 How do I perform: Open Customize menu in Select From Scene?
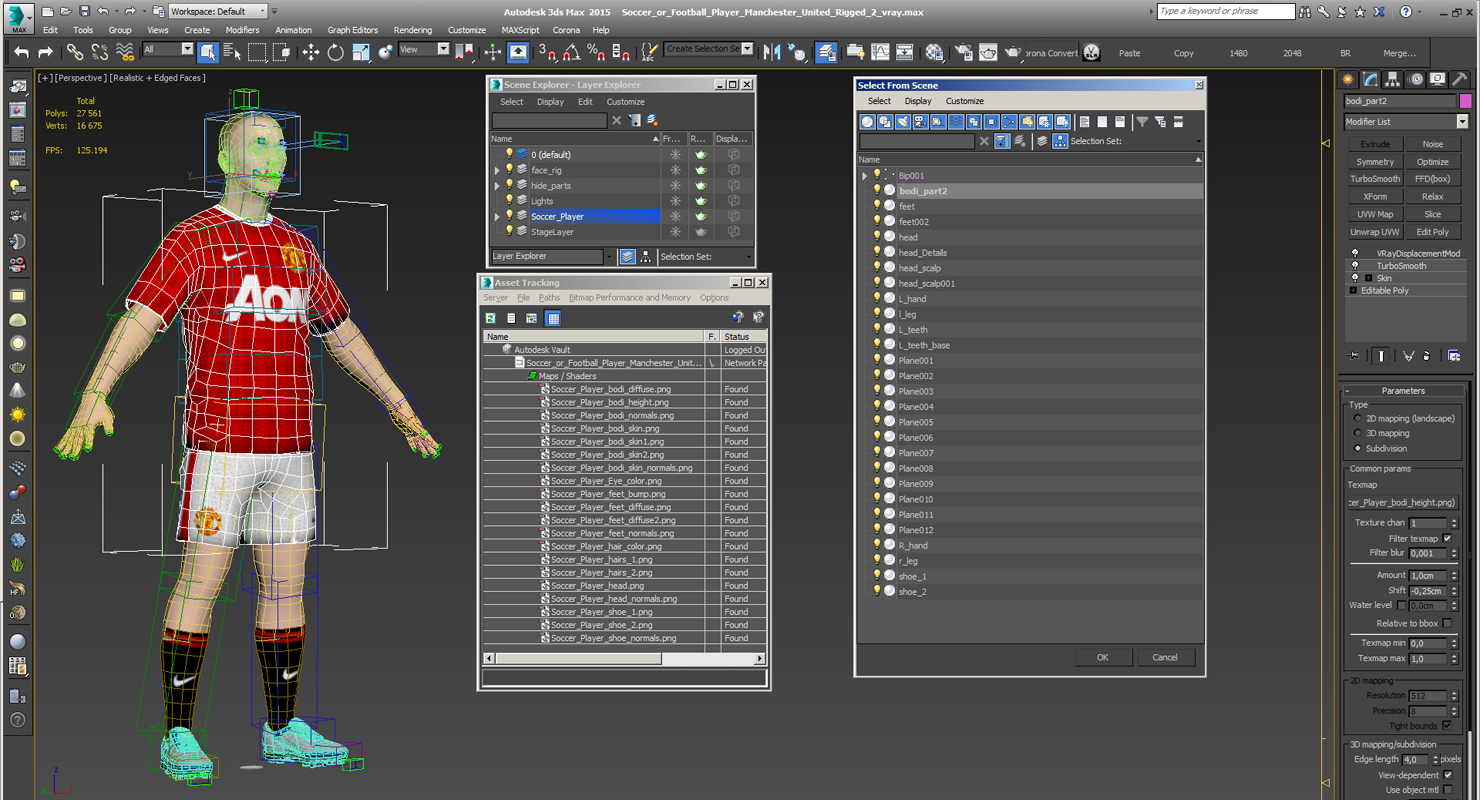(965, 101)
